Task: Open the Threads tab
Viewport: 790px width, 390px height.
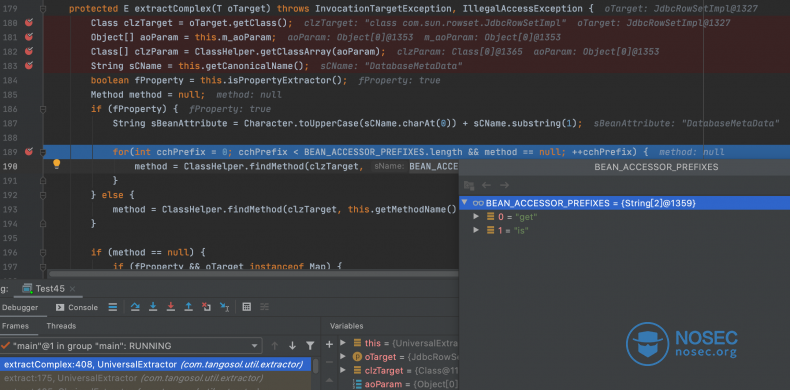Action: point(61,326)
